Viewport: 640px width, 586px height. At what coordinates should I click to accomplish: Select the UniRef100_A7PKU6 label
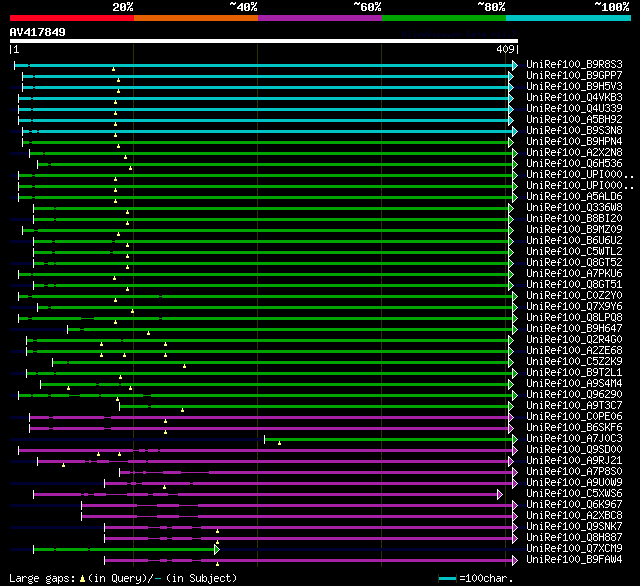pyautogui.click(x=574, y=274)
